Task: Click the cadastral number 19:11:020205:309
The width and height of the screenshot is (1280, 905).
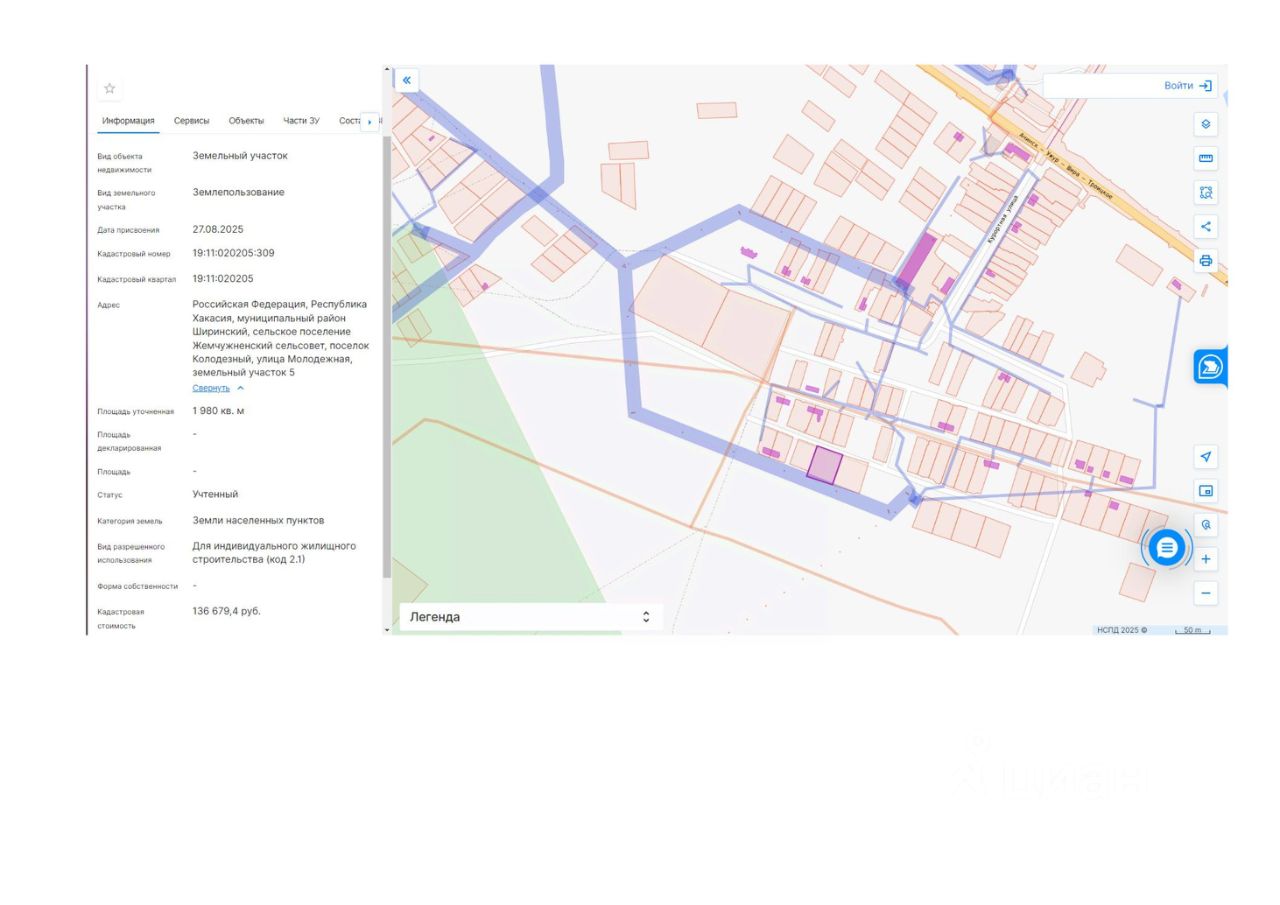Action: pos(233,253)
